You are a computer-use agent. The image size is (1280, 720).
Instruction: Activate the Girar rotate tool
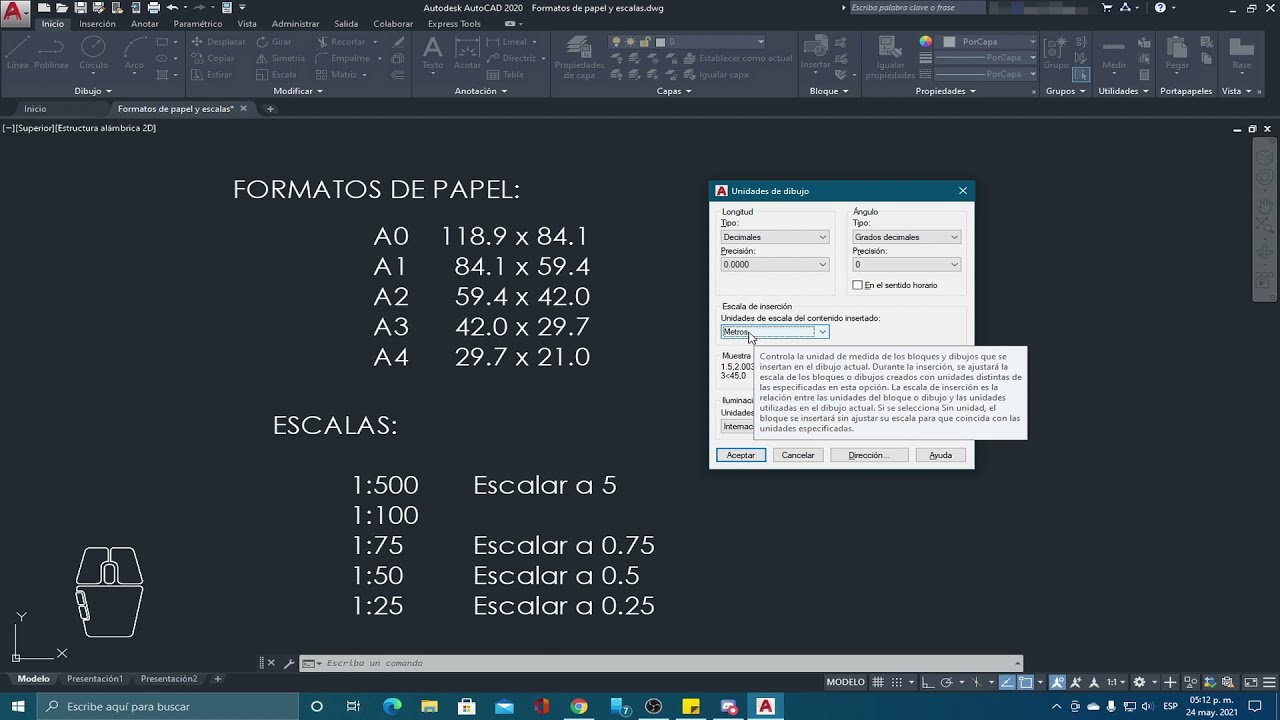point(273,42)
